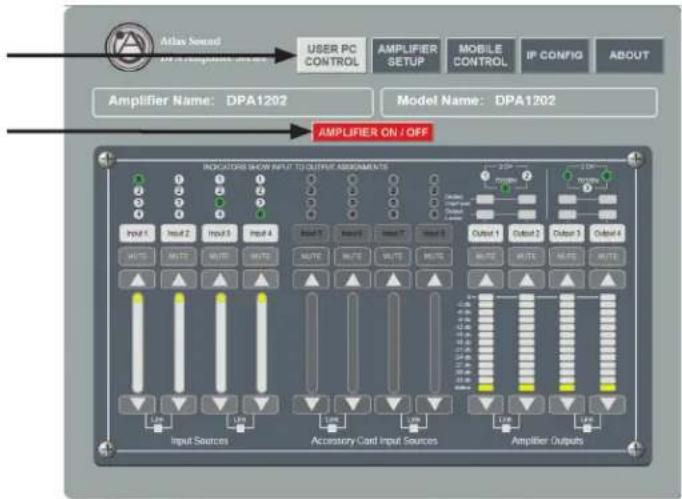Click the Model Name field showing DPA1202
The width and height of the screenshot is (682, 499).
pyautogui.click(x=519, y=102)
